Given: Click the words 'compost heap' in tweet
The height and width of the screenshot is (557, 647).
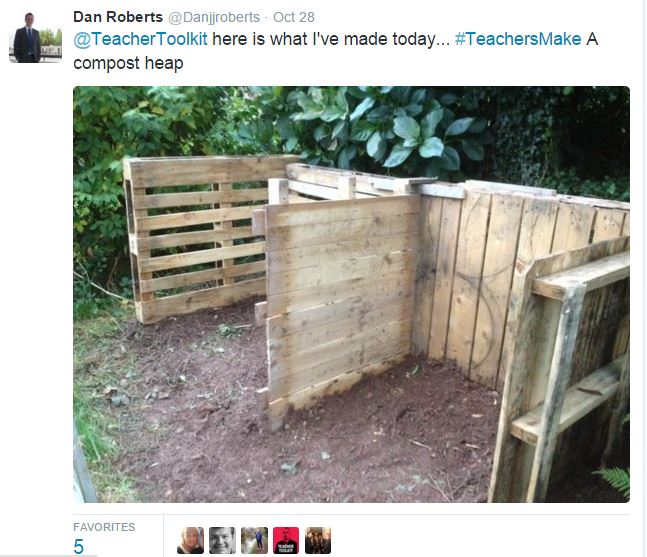Looking at the screenshot, I should point(128,64).
